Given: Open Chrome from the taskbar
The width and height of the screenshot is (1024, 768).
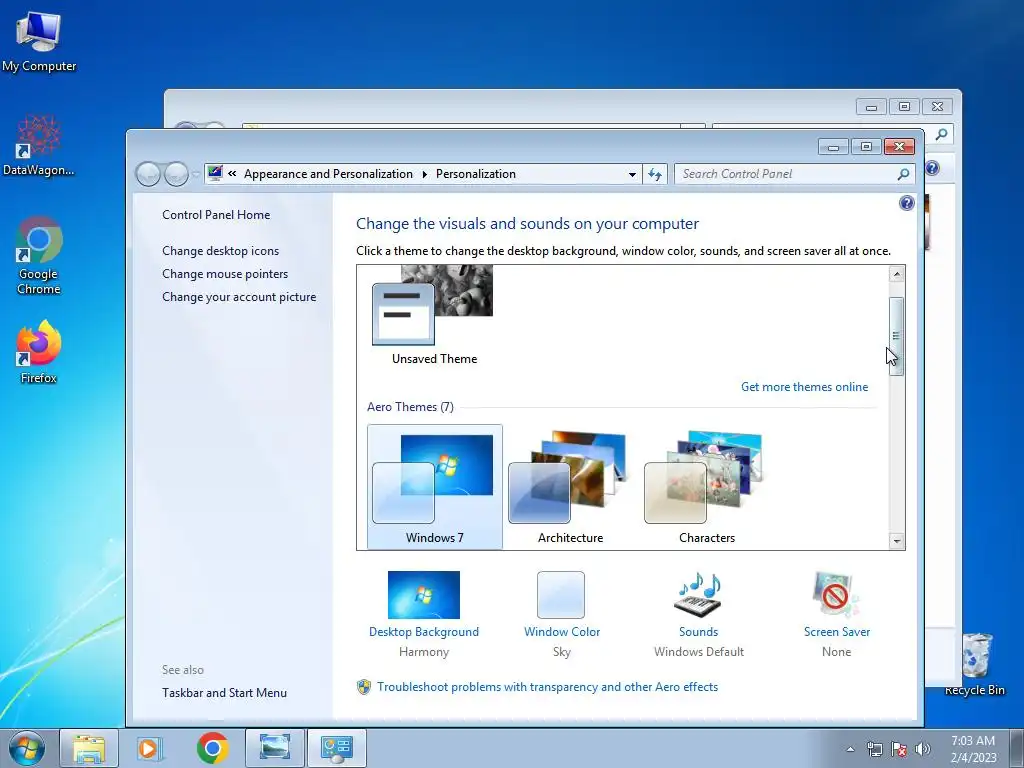Looking at the screenshot, I should pos(212,748).
